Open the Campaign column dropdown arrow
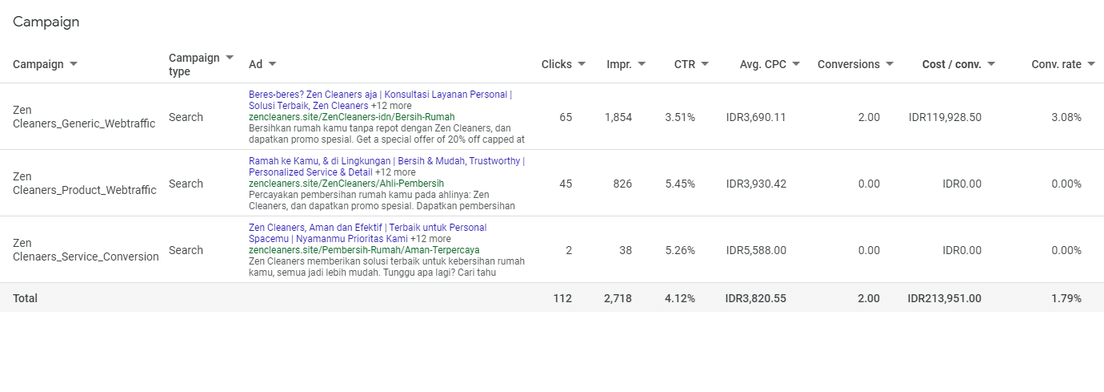 74,64
